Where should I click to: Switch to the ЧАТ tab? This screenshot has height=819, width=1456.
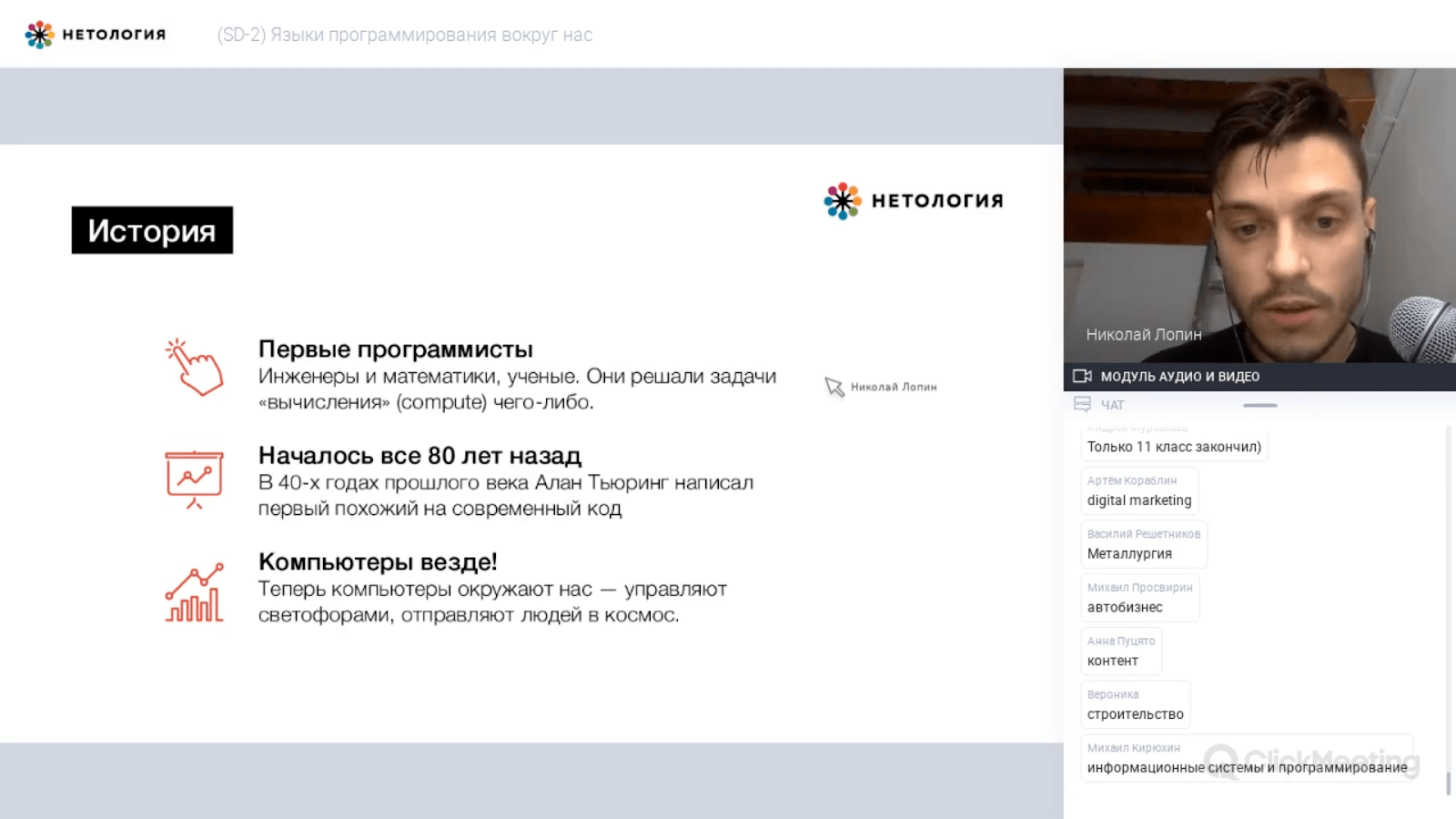1112,405
